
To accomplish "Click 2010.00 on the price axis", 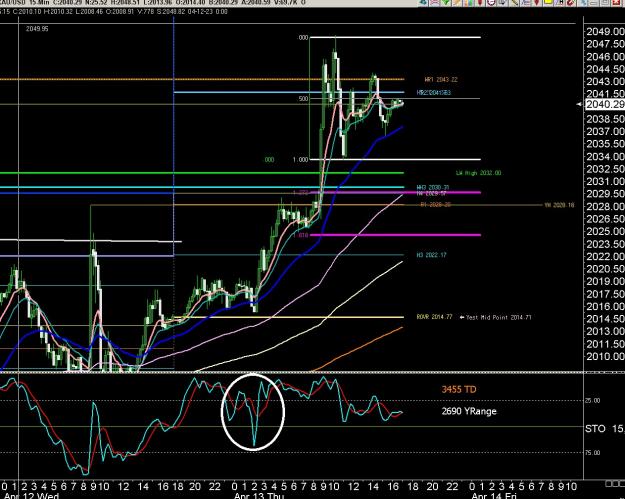I will (x=605, y=357).
